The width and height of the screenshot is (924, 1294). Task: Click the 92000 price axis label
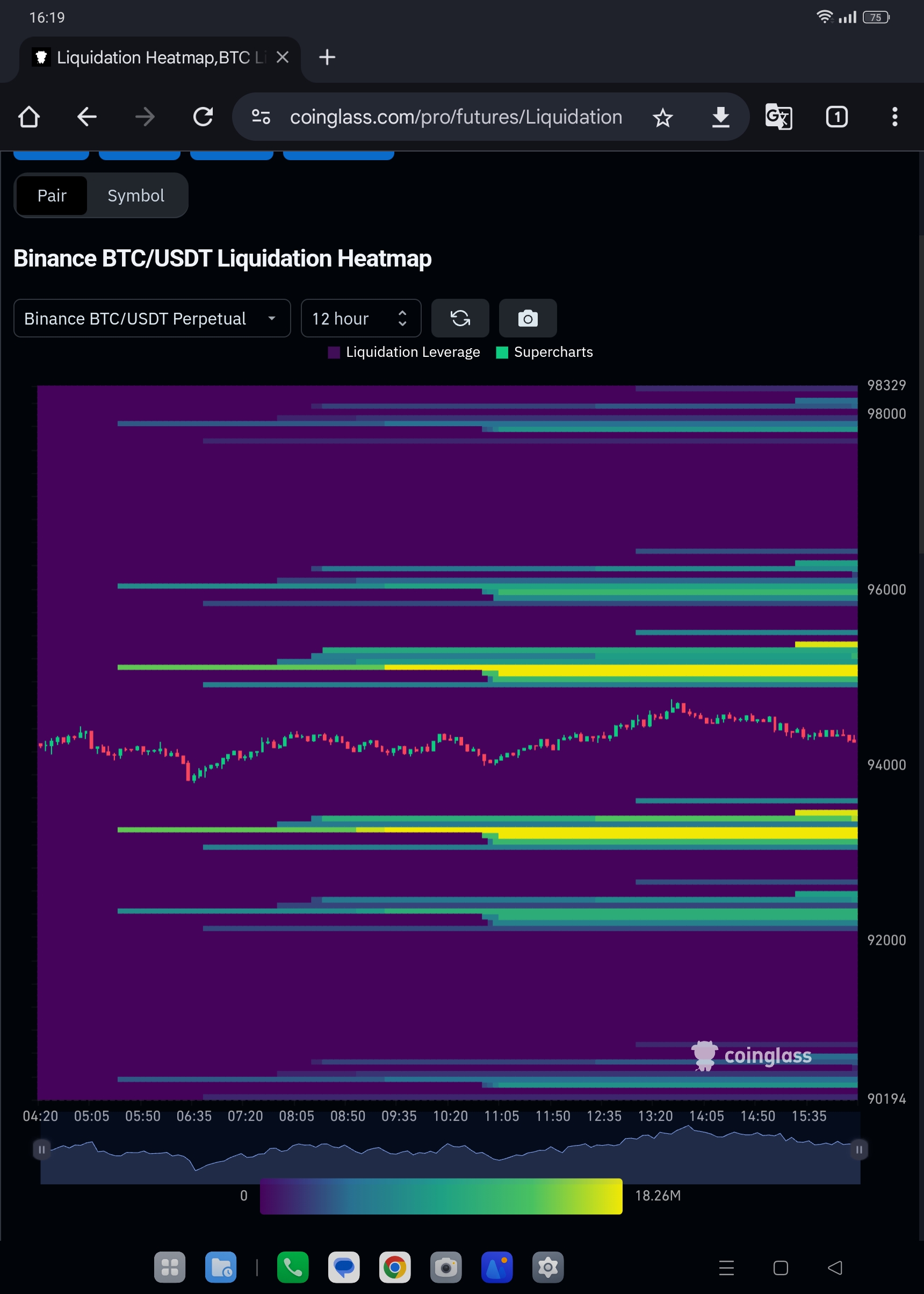pyautogui.click(x=886, y=940)
